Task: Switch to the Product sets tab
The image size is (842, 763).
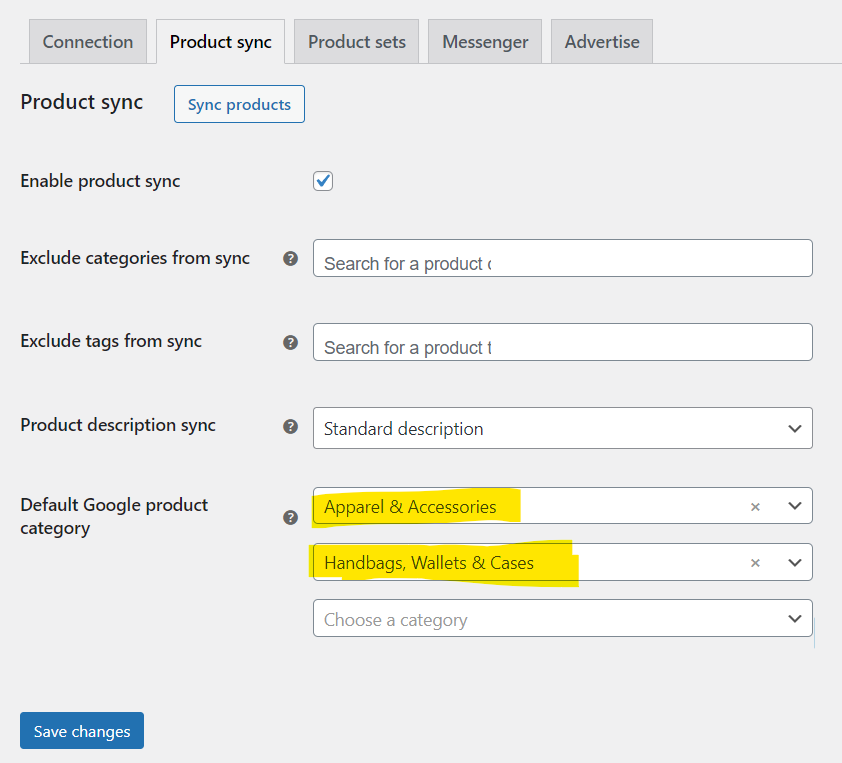Action: (357, 42)
